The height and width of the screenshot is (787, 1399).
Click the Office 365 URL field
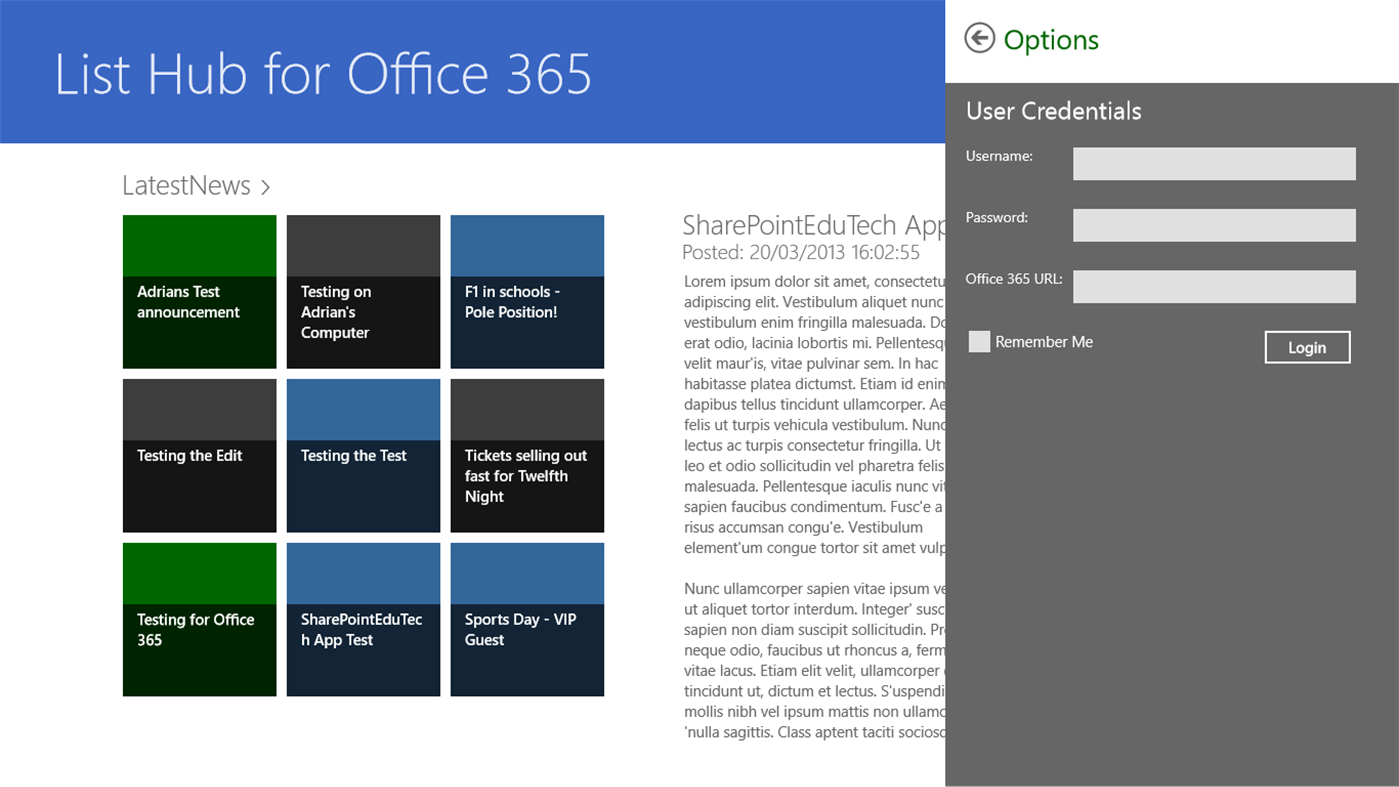click(1213, 286)
